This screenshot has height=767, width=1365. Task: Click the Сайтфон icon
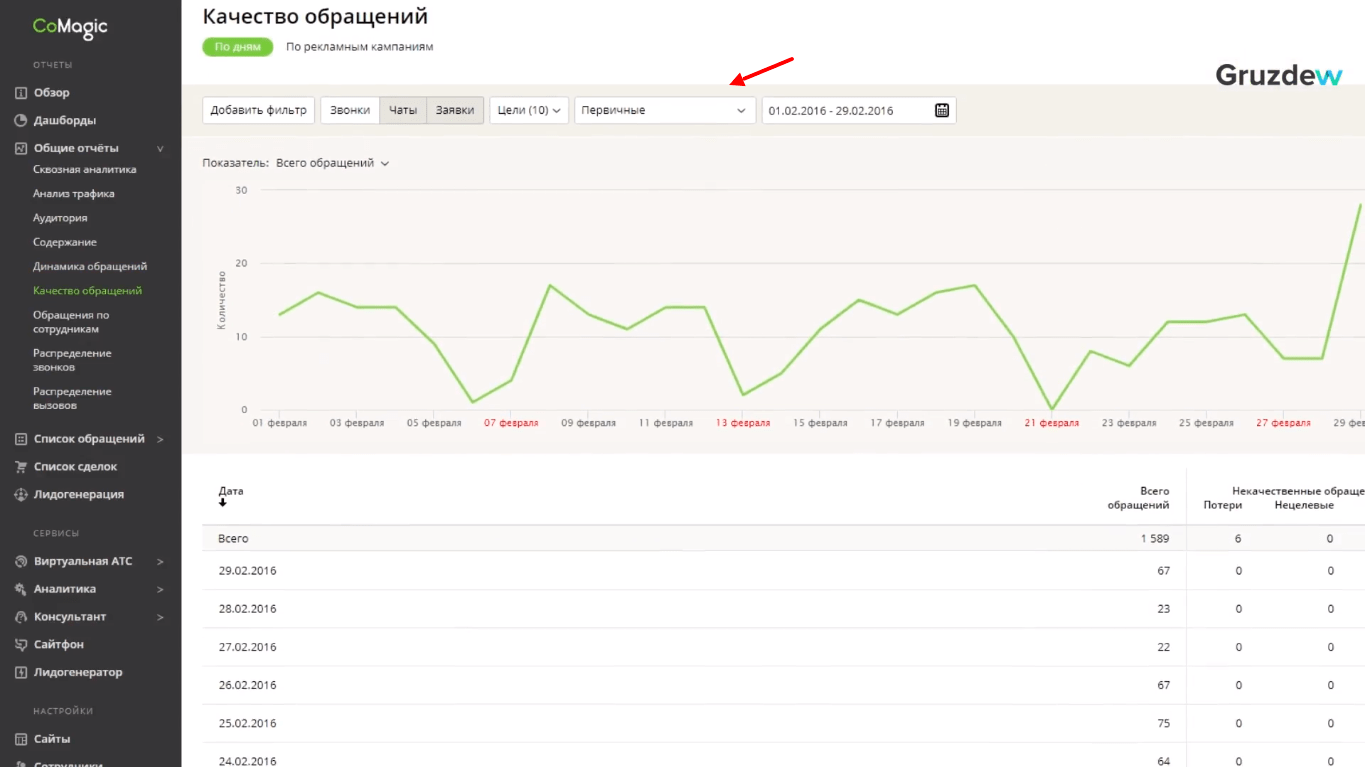(x=21, y=645)
